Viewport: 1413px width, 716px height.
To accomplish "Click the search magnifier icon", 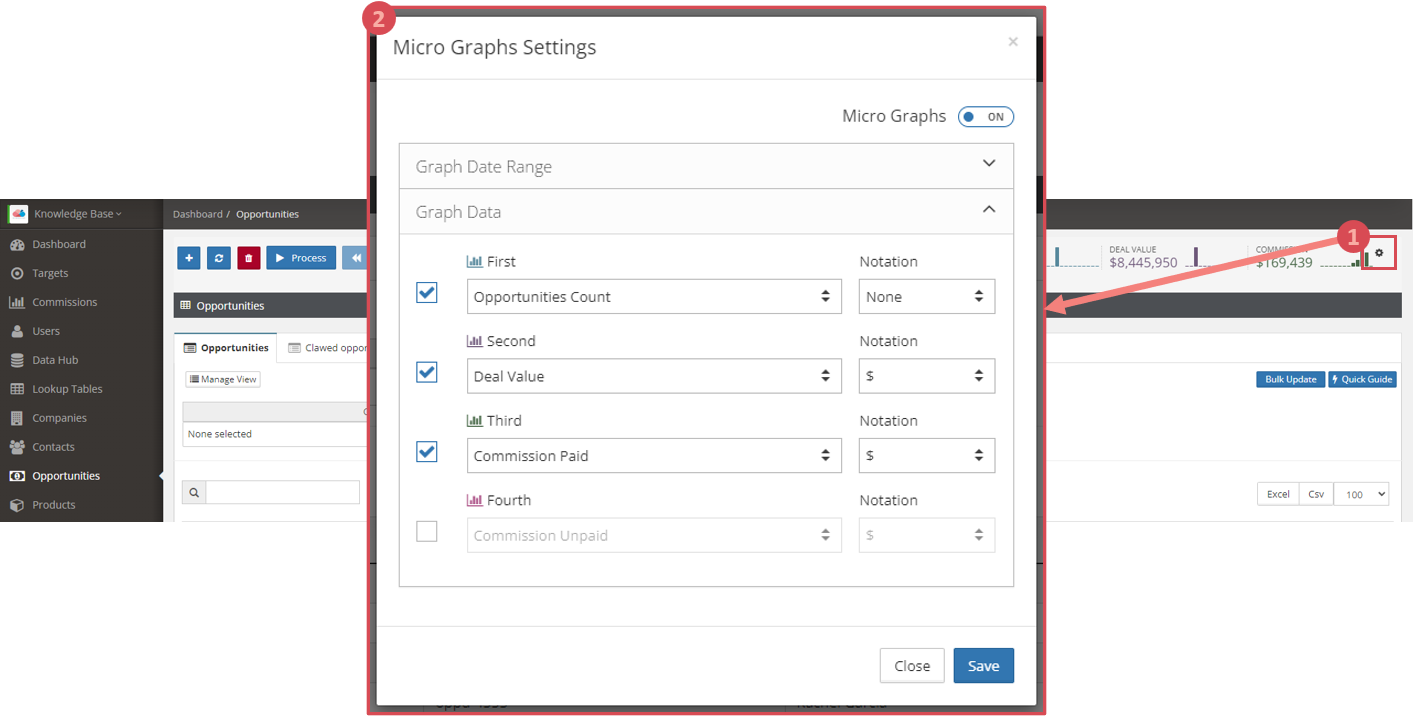I will click(x=194, y=492).
